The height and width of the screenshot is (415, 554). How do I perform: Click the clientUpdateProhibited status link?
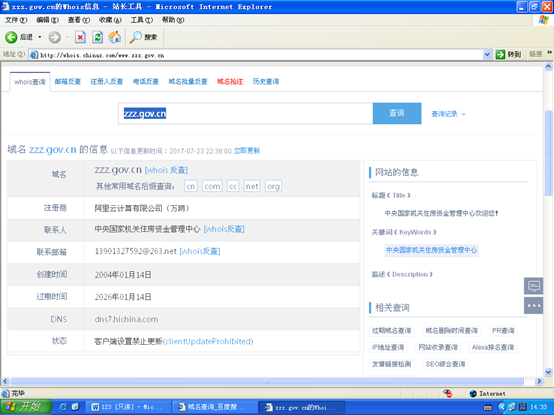pyautogui.click(x=209, y=342)
